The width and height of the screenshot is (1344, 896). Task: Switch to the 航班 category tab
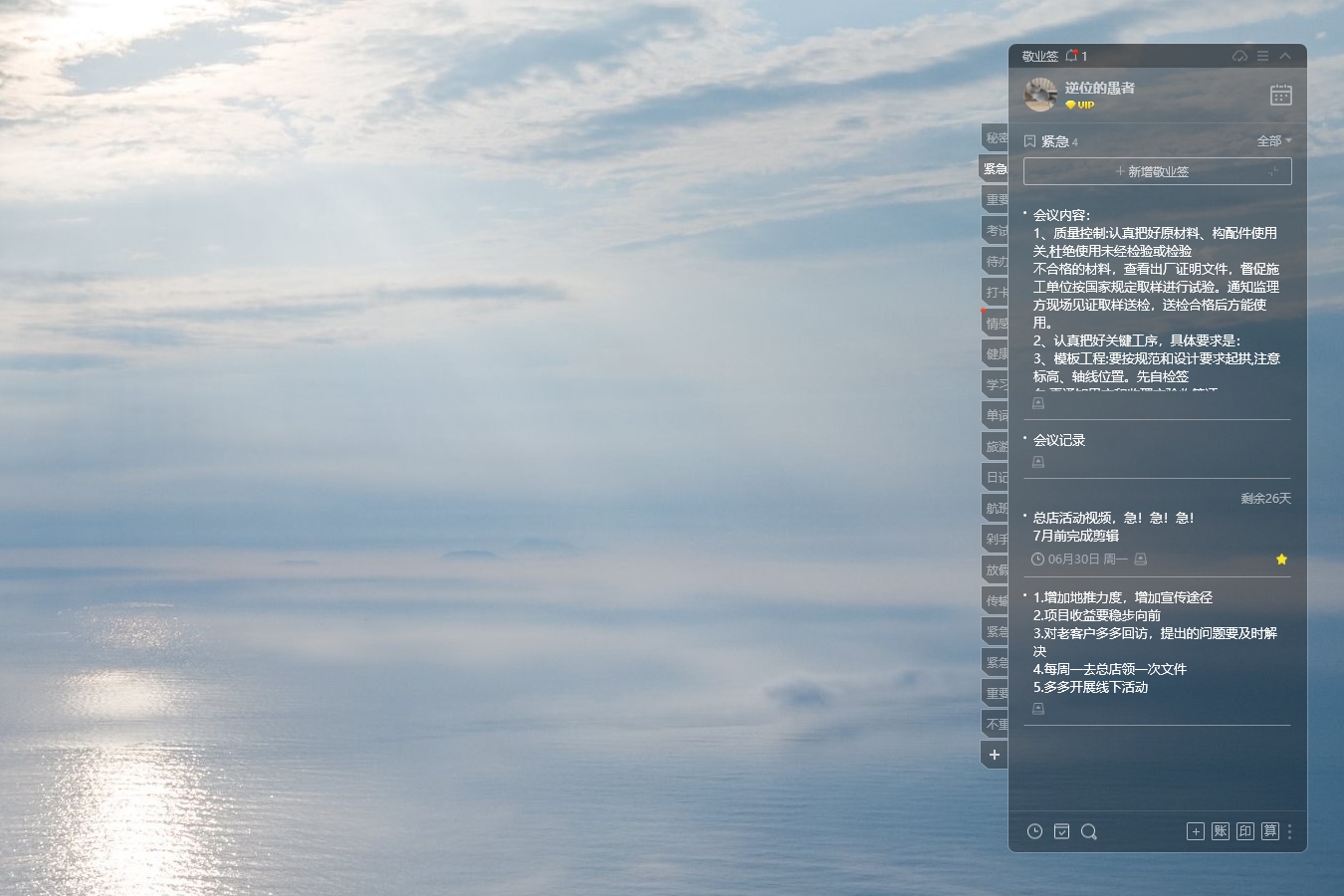[996, 508]
